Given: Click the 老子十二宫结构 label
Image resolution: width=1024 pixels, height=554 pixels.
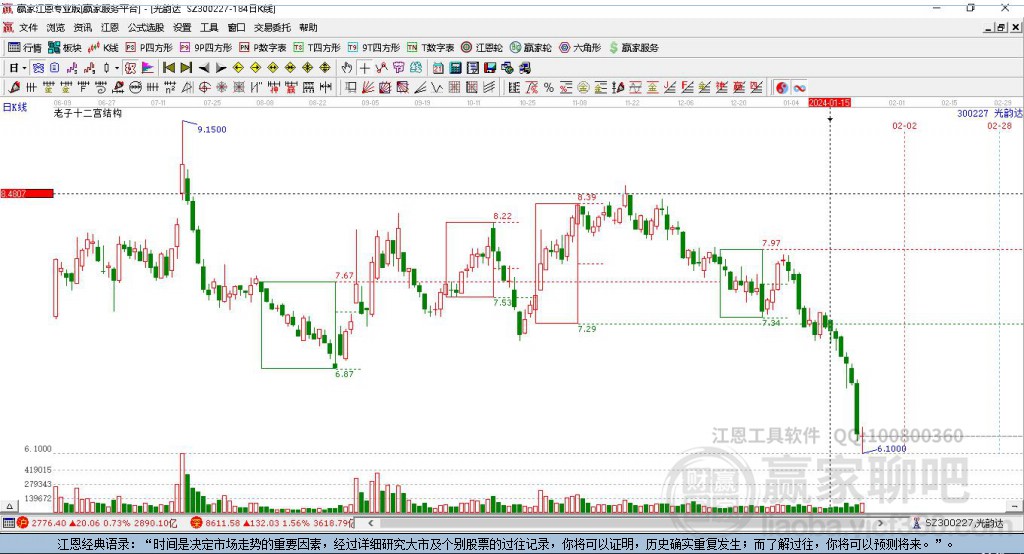Looking at the screenshot, I should pyautogui.click(x=88, y=114).
